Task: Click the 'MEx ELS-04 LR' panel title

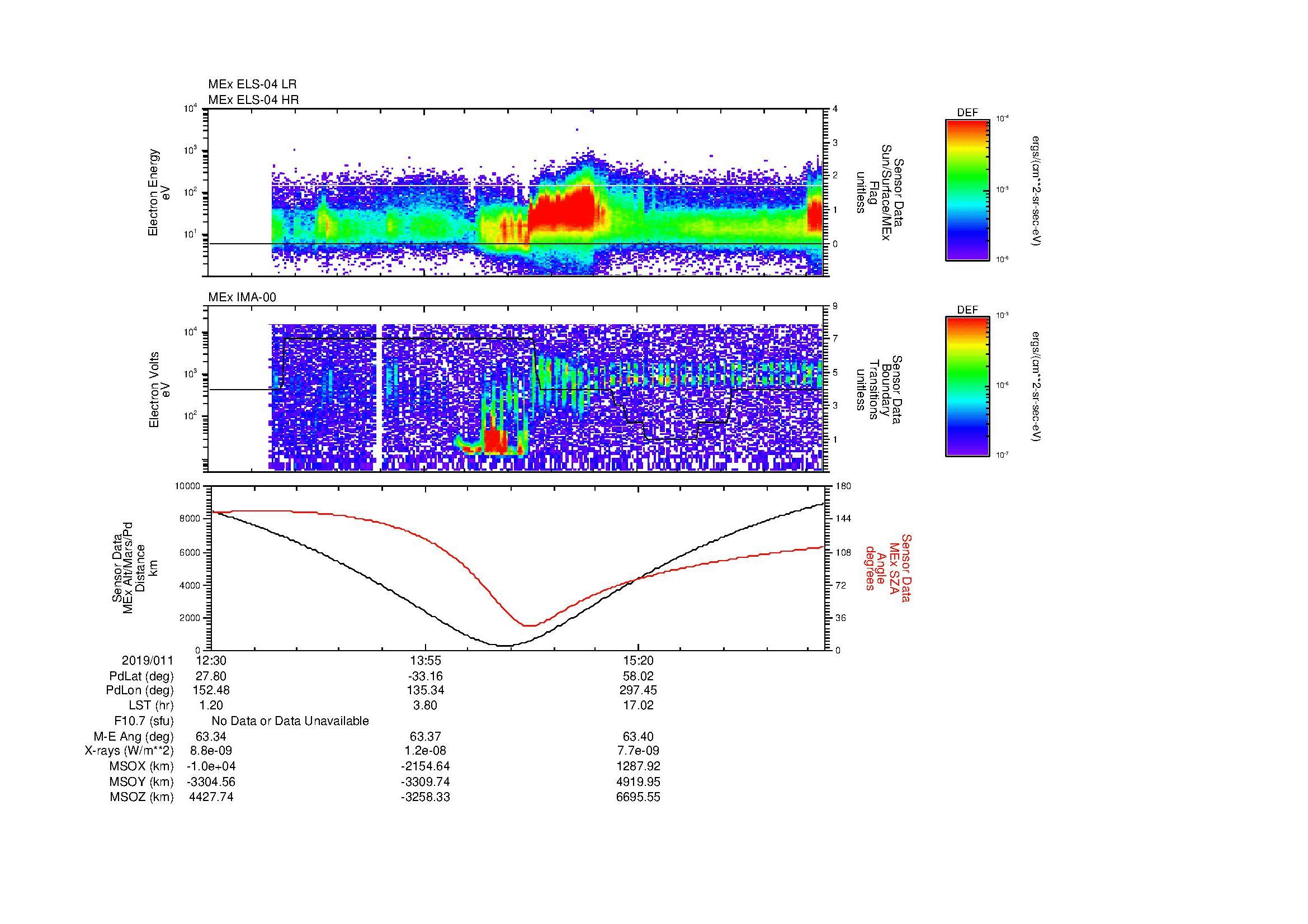Action: pos(252,84)
